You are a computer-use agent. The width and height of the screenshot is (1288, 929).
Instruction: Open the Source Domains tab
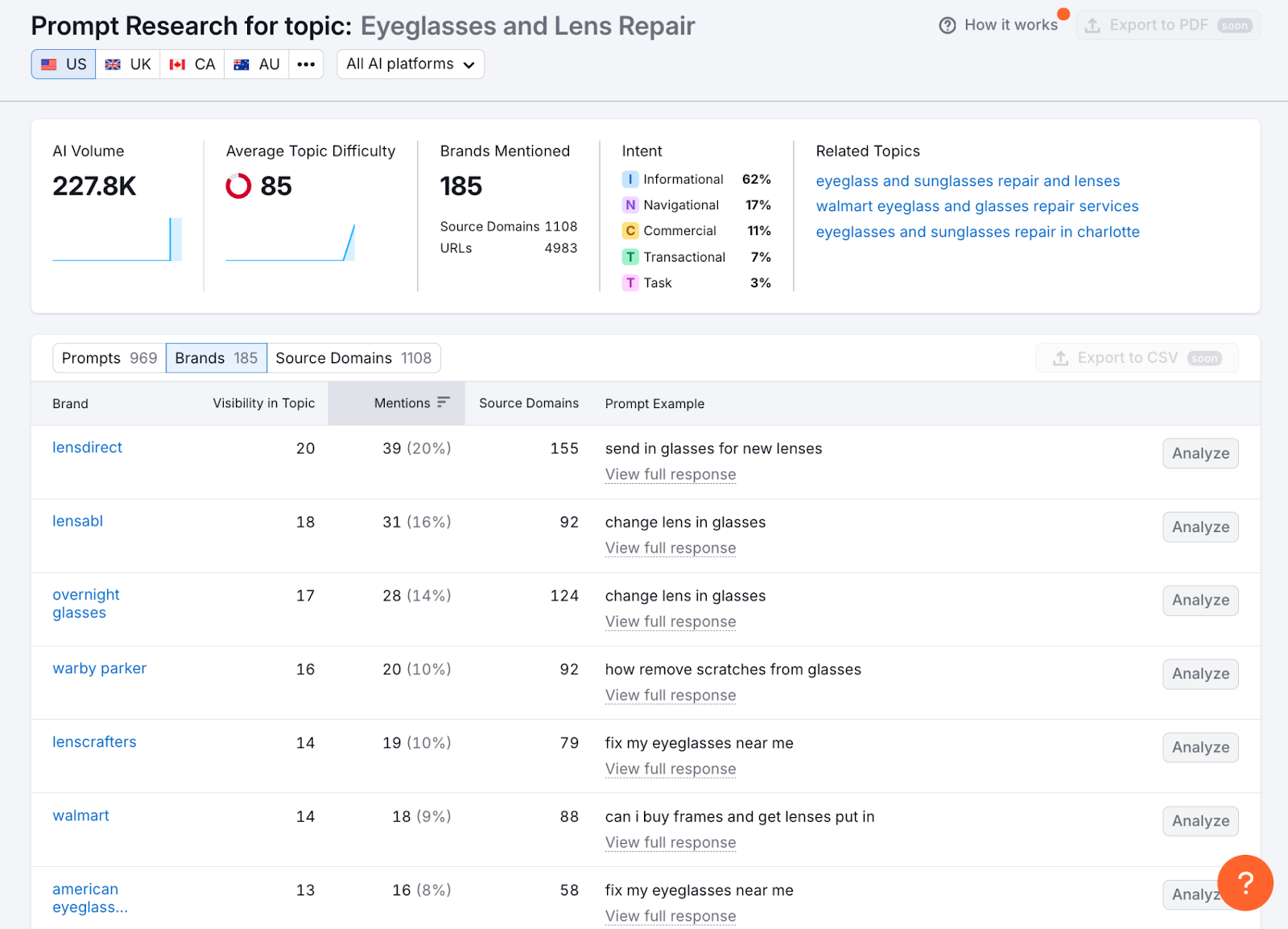click(x=353, y=357)
